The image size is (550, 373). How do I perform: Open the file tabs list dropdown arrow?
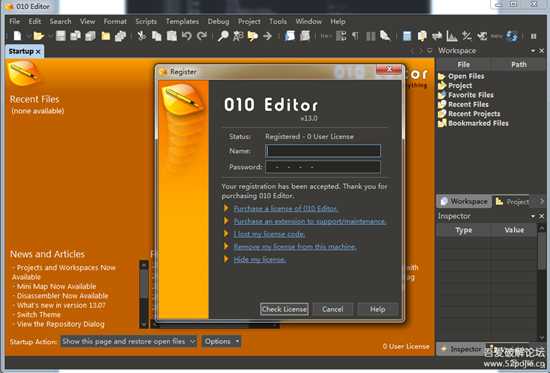click(429, 51)
